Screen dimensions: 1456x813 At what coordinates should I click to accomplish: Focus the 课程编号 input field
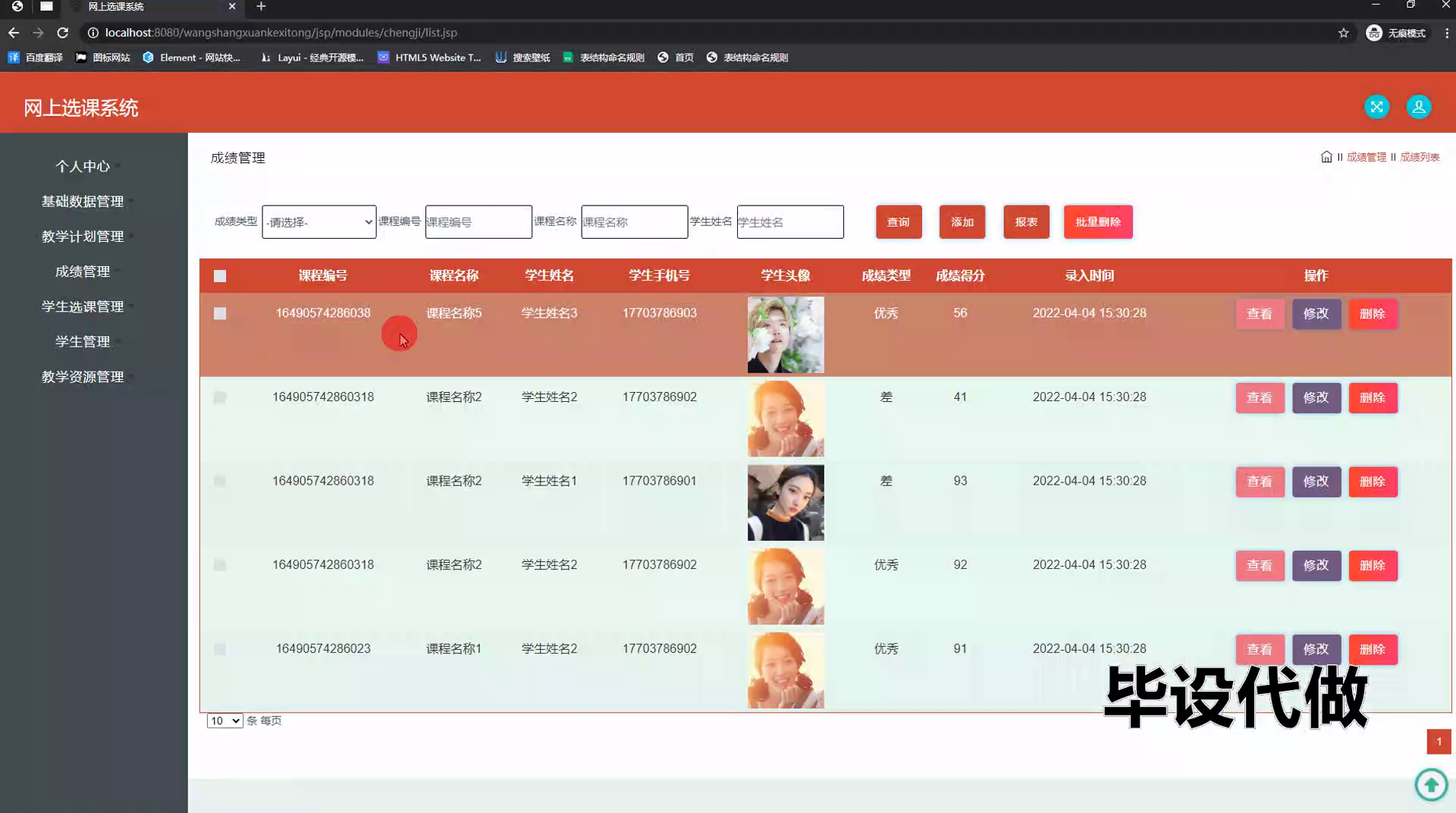[479, 222]
